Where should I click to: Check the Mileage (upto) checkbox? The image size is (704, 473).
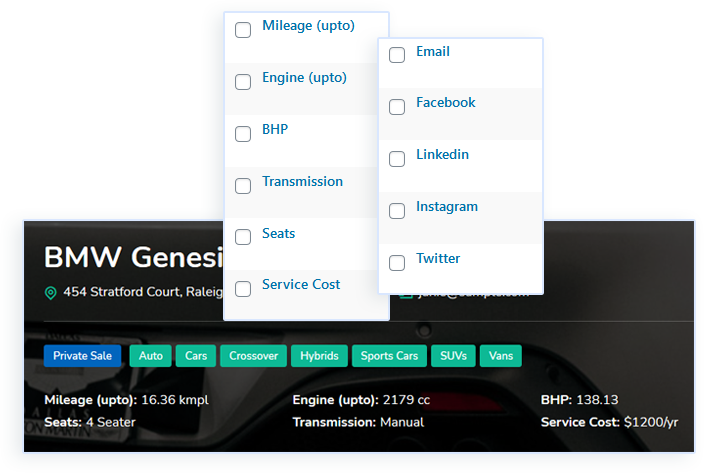[x=243, y=30]
